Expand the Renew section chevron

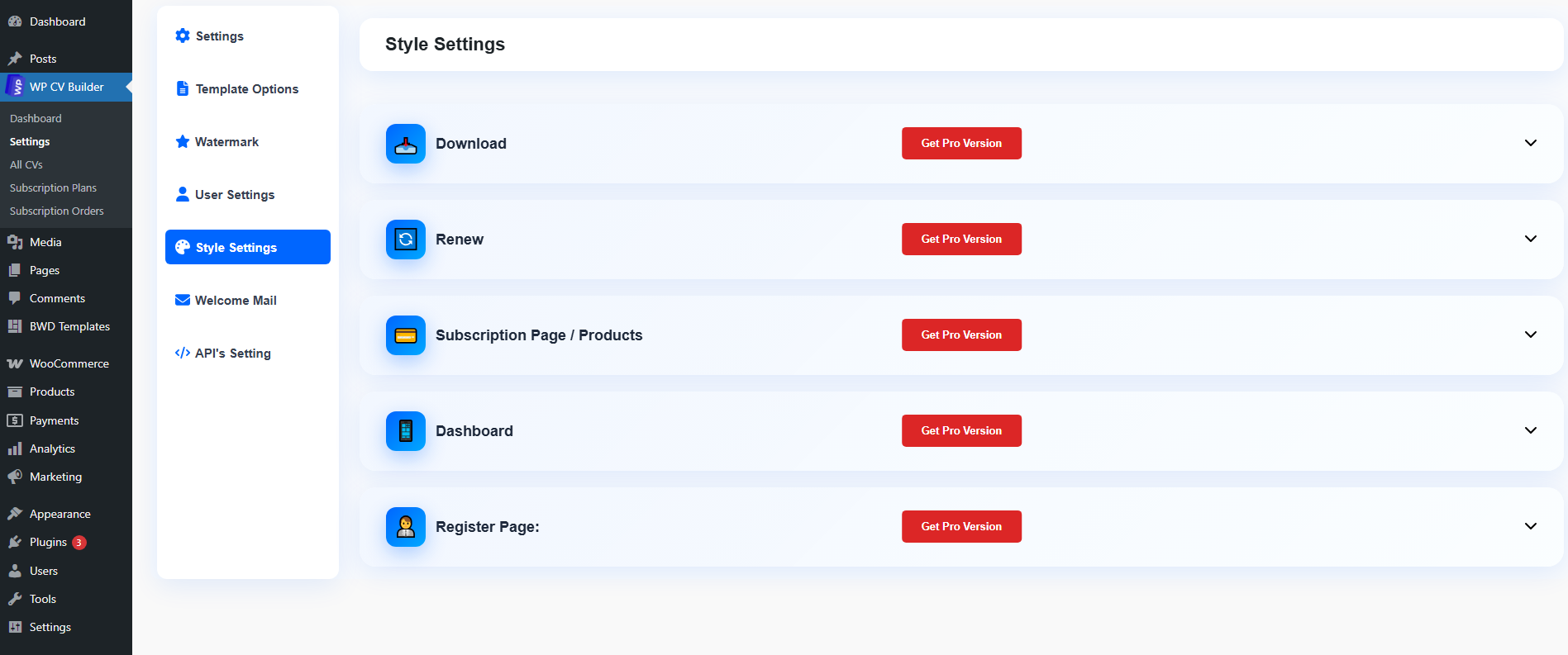pyautogui.click(x=1531, y=239)
